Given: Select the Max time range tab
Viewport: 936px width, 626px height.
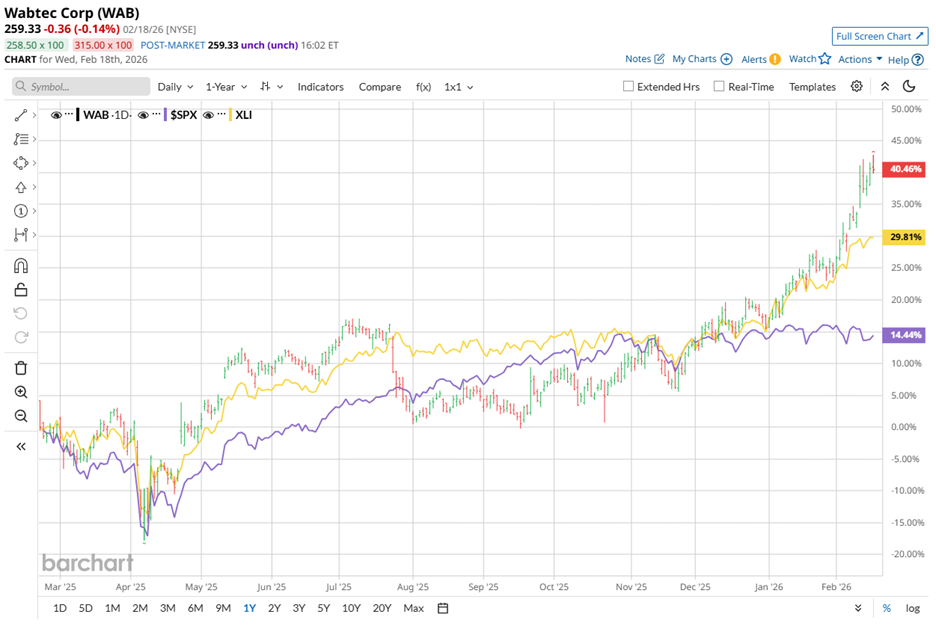Looking at the screenshot, I should (x=413, y=607).
